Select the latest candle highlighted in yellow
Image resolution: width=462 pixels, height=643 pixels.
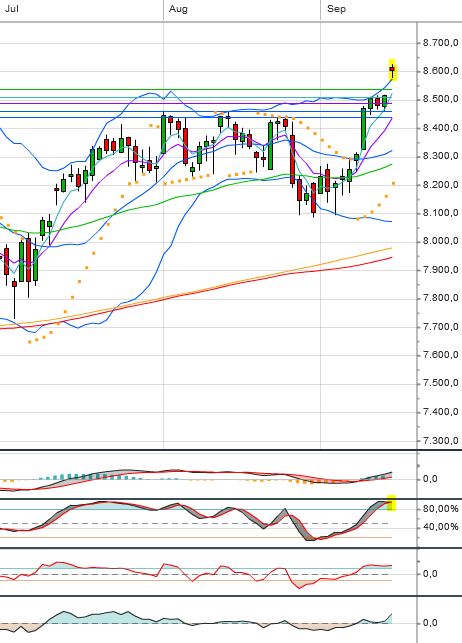[x=392, y=70]
